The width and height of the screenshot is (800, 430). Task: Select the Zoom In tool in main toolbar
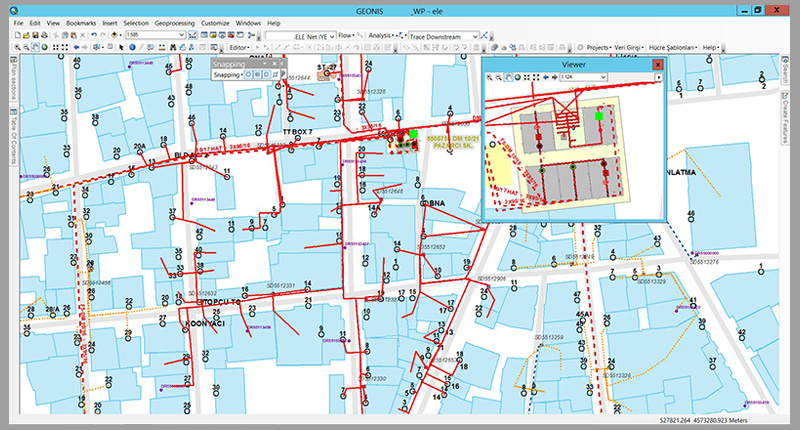click(x=17, y=47)
